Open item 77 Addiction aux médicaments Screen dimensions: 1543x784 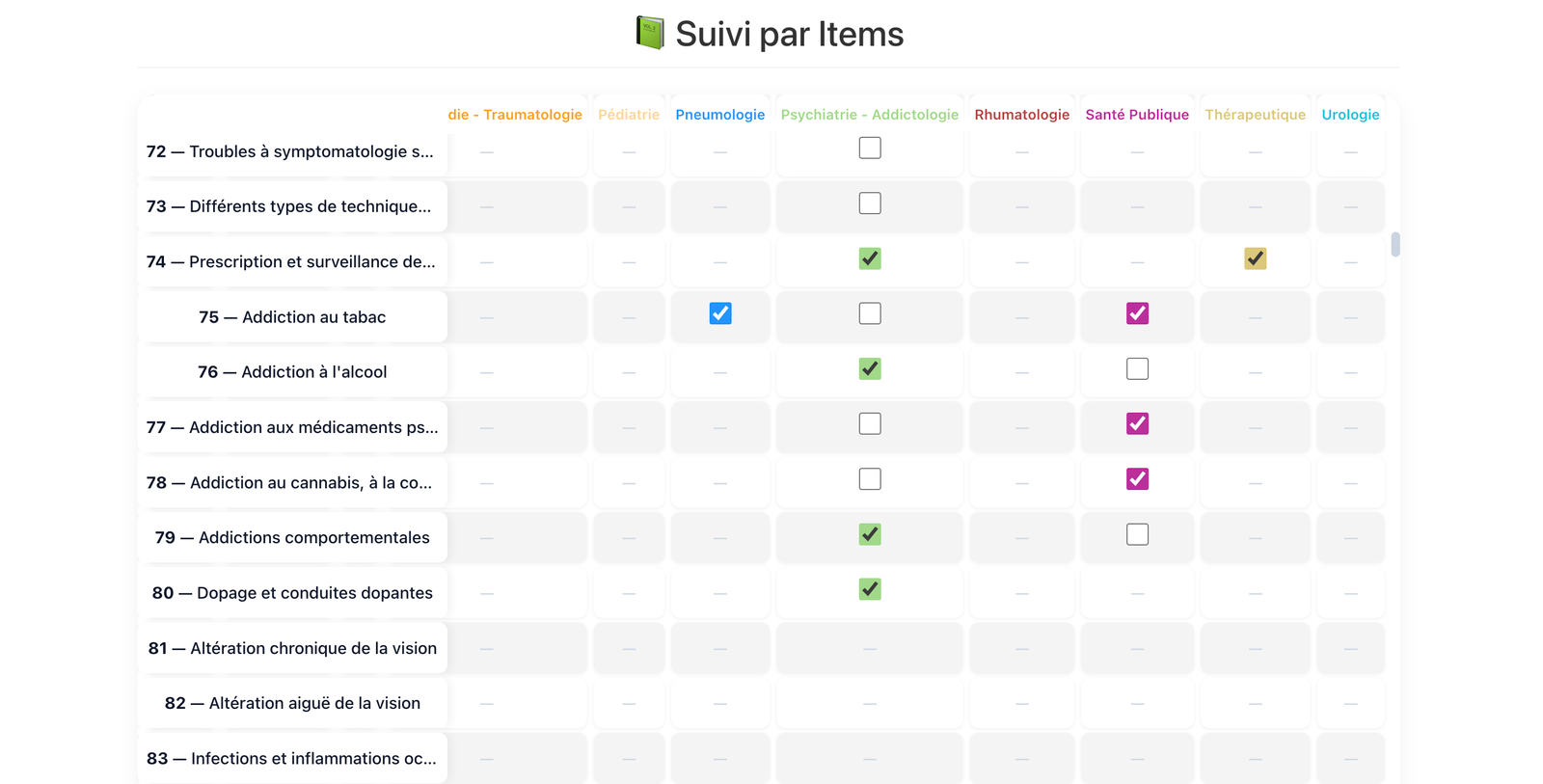292,427
